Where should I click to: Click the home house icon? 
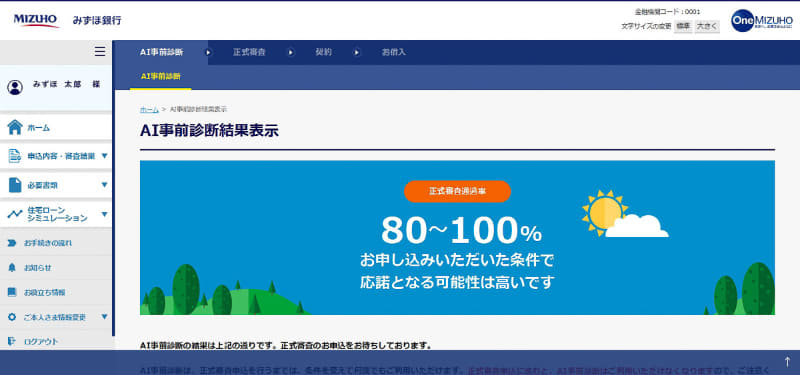coord(15,128)
